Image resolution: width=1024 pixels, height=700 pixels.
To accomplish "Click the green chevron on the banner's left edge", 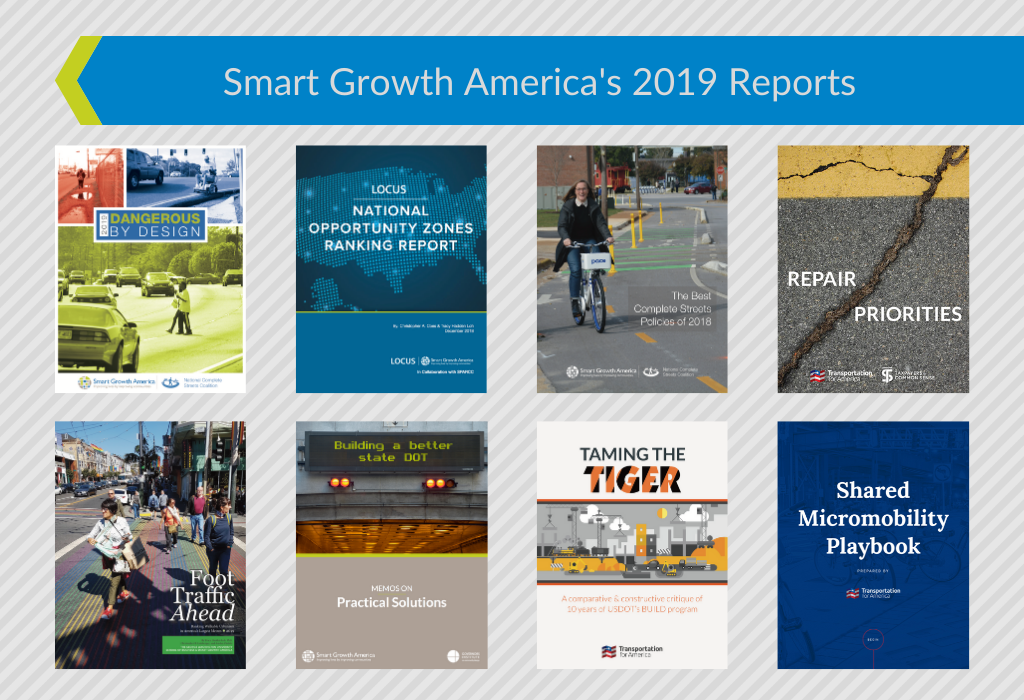I will coord(76,80).
